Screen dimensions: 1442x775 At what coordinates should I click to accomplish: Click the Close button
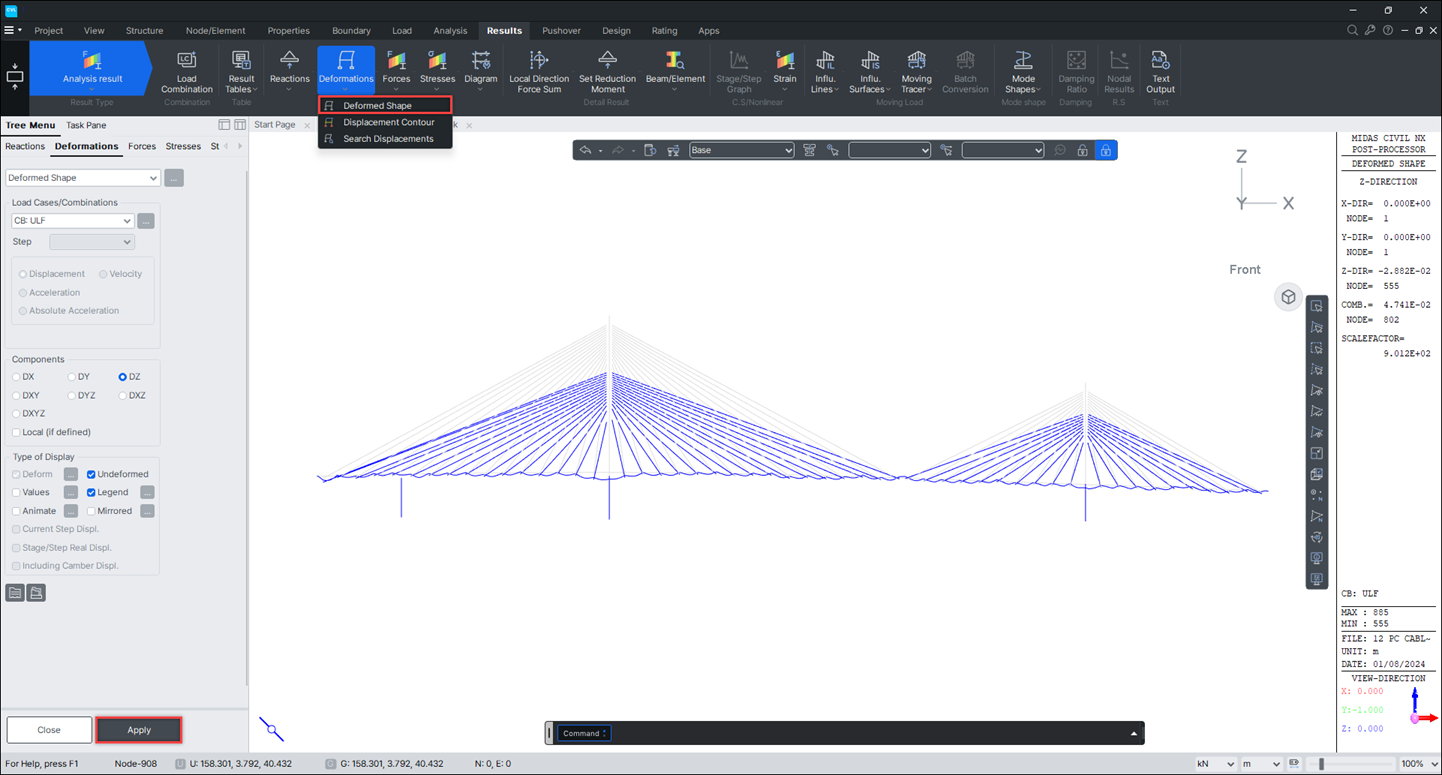pyautogui.click(x=49, y=730)
